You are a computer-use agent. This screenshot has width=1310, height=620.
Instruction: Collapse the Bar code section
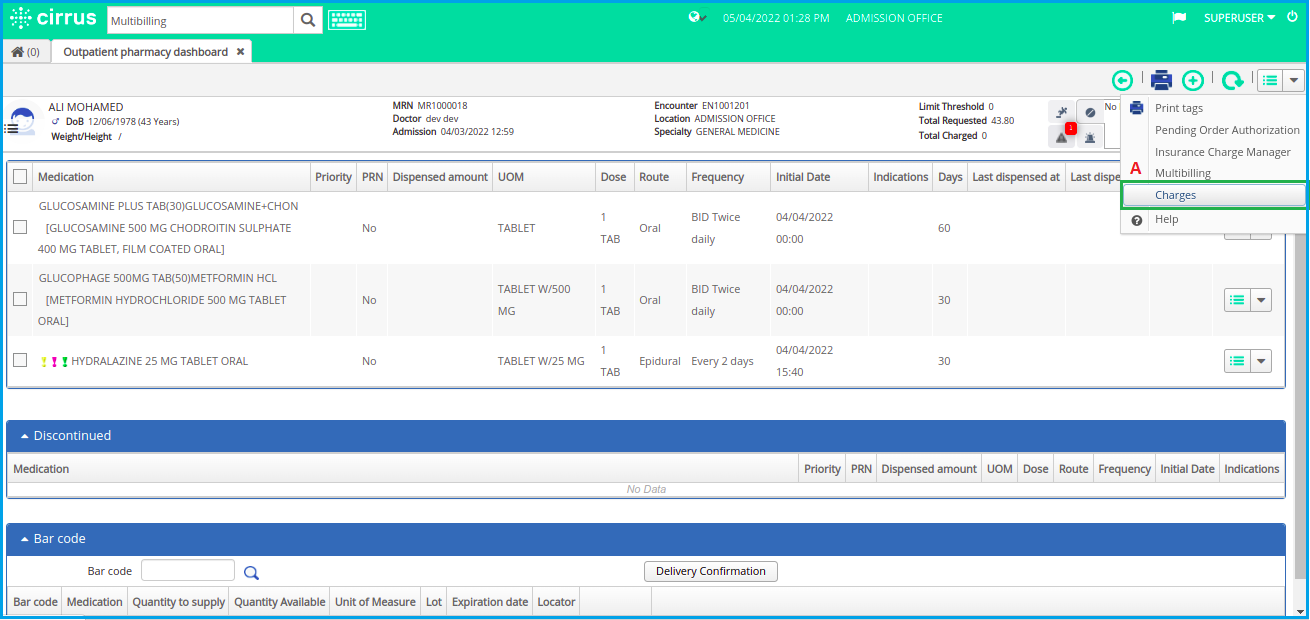(x=24, y=538)
